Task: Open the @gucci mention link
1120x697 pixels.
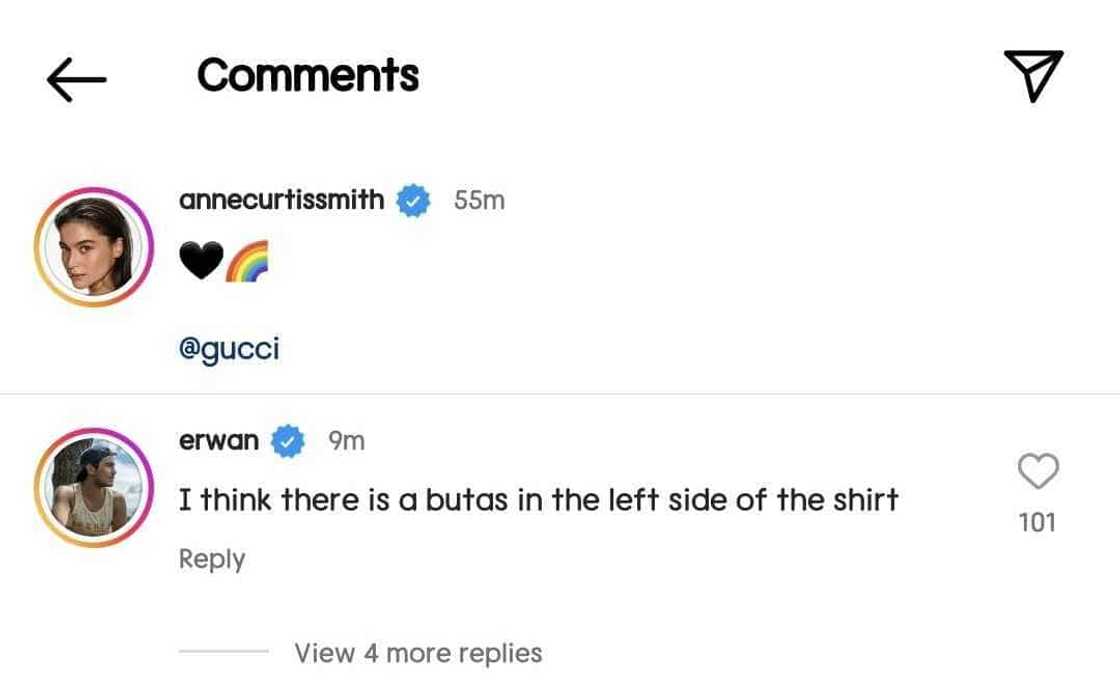Action: tap(229, 350)
